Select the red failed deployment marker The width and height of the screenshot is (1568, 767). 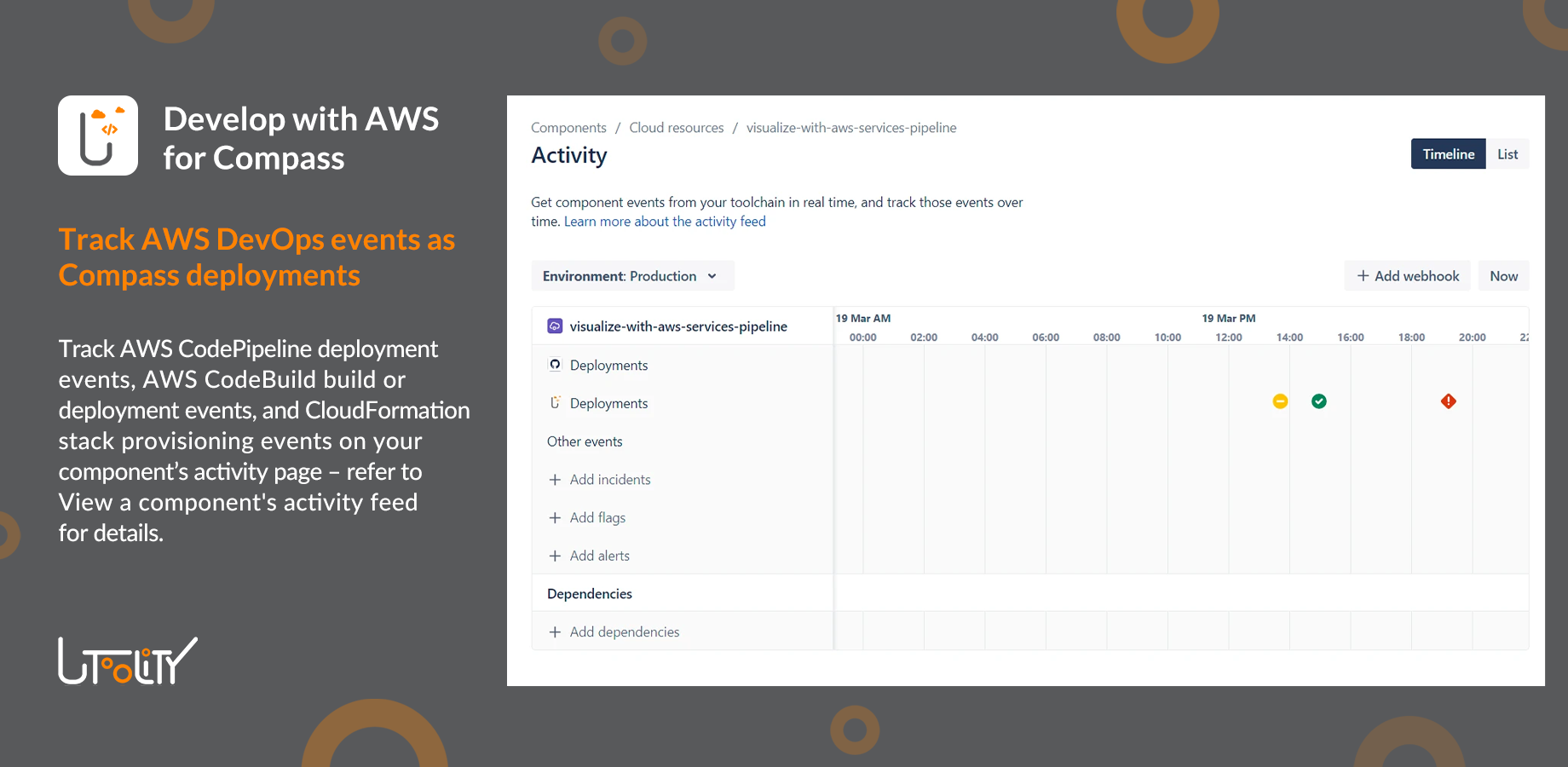(x=1449, y=401)
